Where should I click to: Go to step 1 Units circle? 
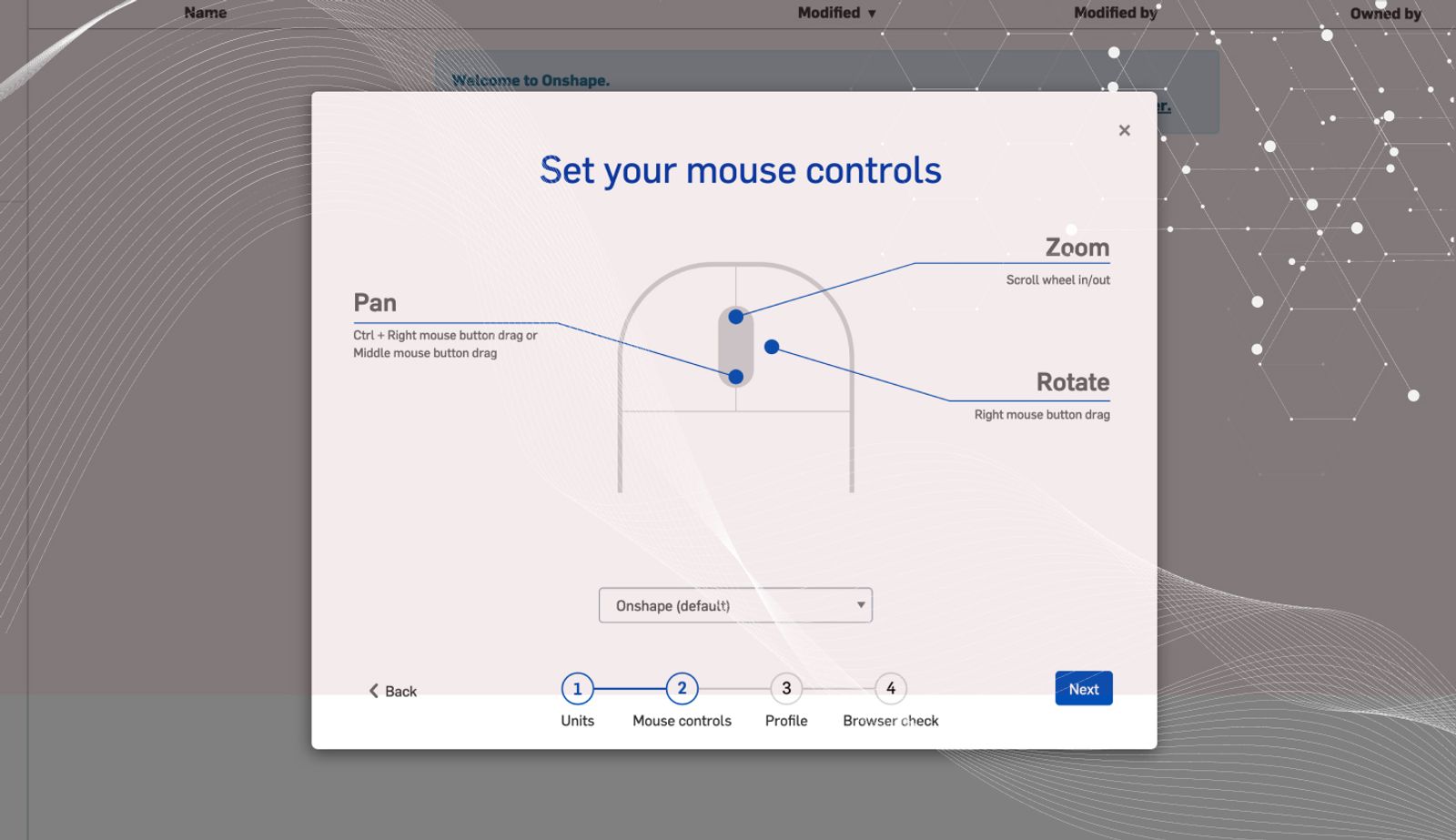577,689
